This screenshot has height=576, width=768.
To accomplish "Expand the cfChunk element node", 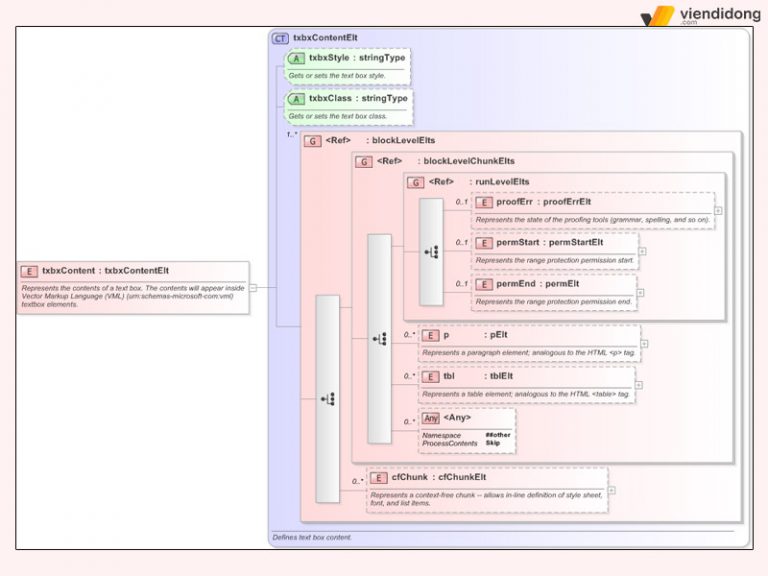I will [x=612, y=490].
